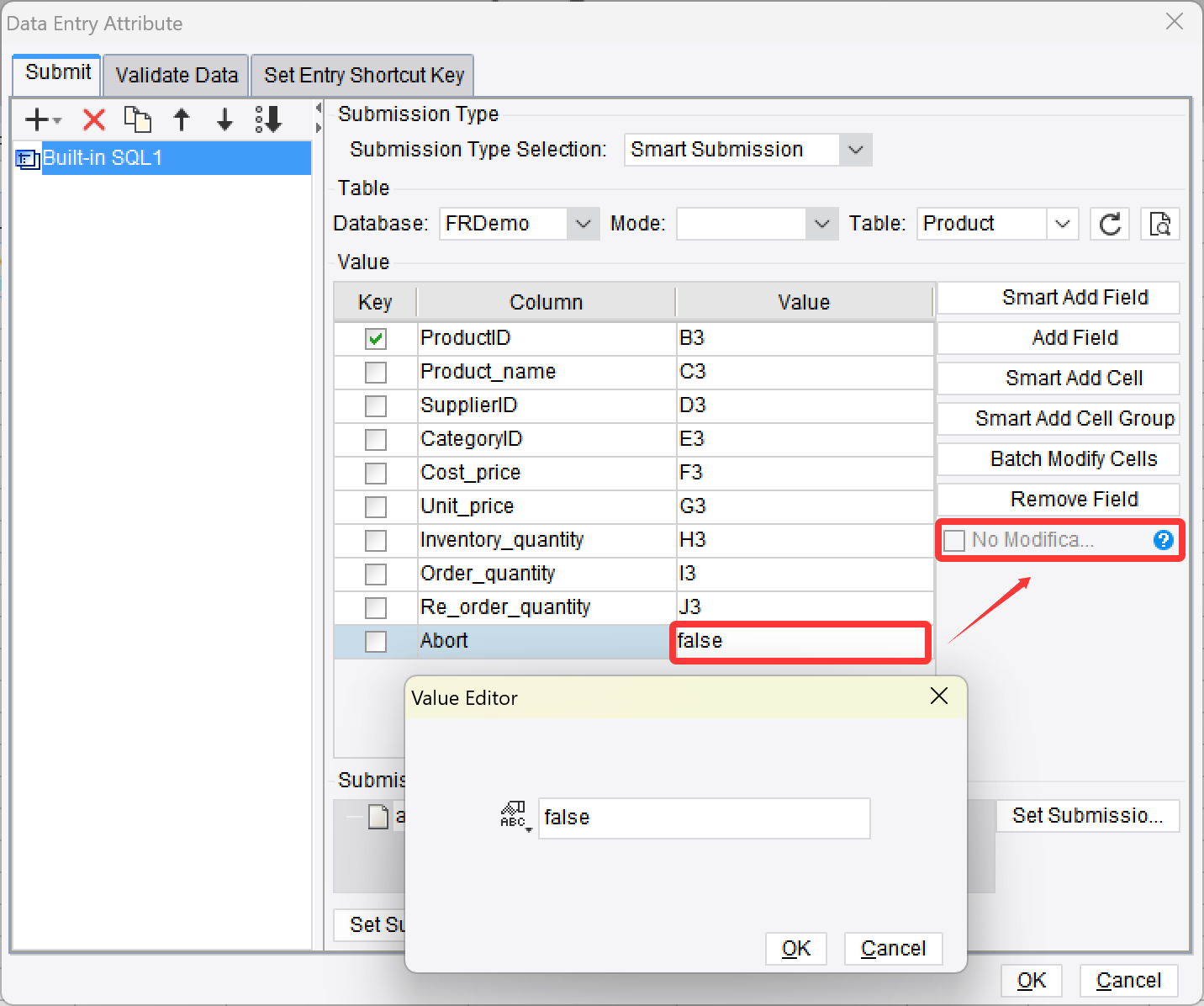Click the false value field in Value Editor

tap(705, 818)
